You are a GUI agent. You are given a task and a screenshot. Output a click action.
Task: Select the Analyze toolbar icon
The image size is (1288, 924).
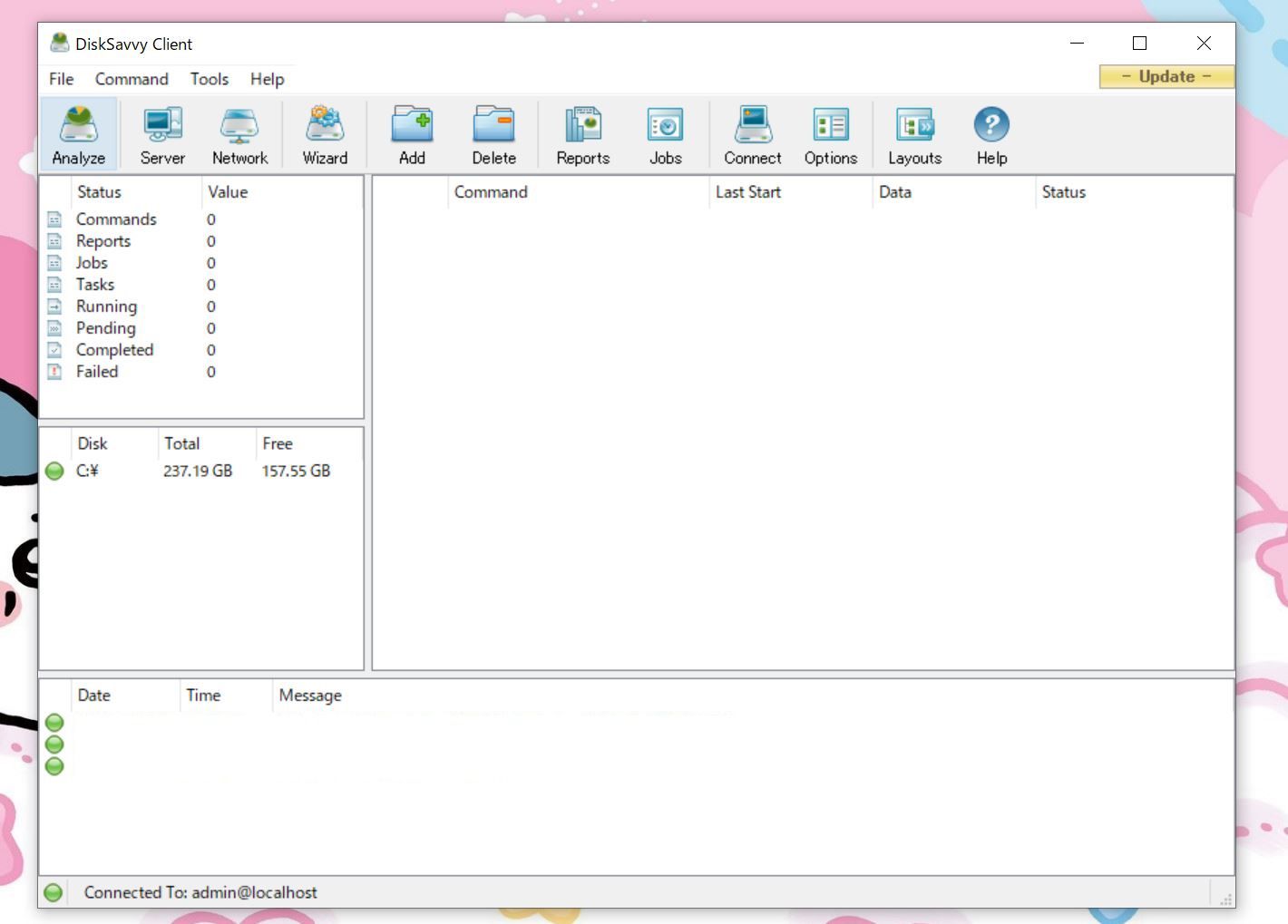coord(79,135)
